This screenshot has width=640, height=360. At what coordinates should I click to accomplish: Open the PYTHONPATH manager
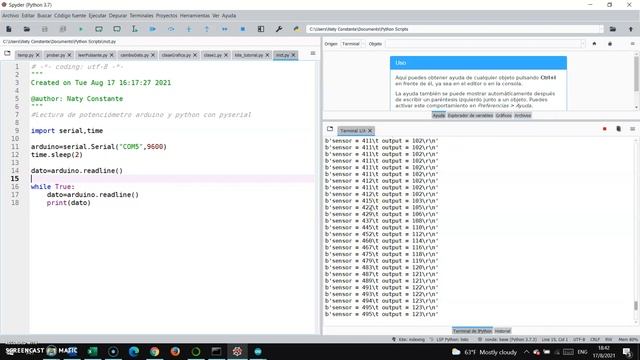coord(297,29)
